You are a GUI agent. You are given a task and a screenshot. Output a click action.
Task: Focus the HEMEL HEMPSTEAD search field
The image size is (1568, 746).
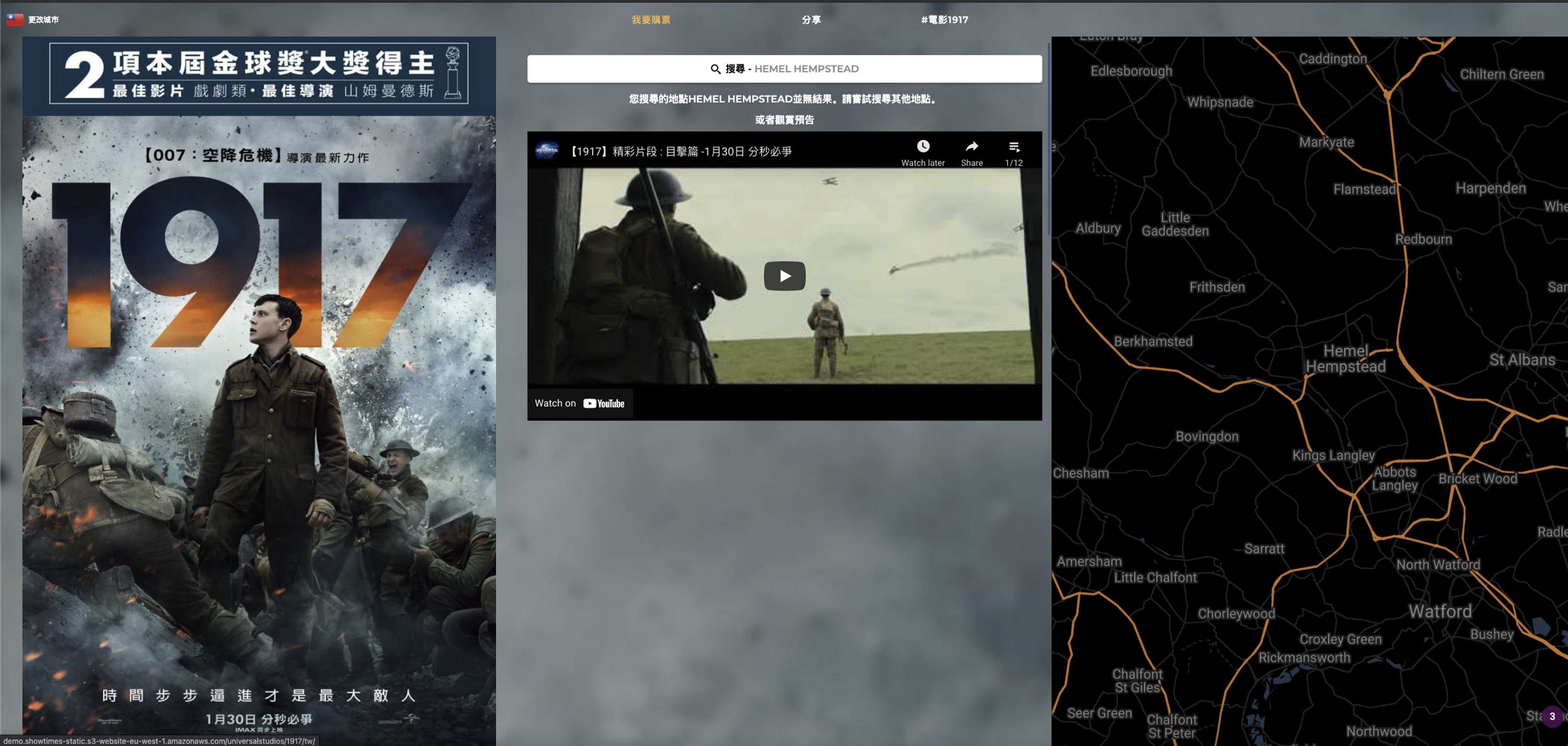784,69
